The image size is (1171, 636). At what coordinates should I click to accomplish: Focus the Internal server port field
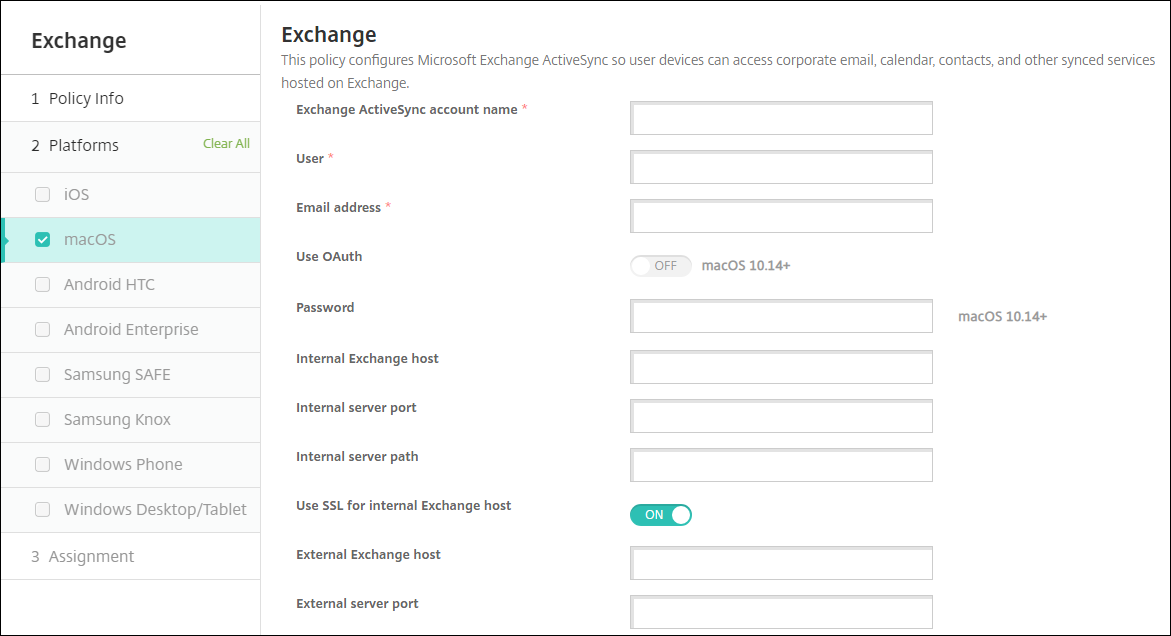pos(781,417)
